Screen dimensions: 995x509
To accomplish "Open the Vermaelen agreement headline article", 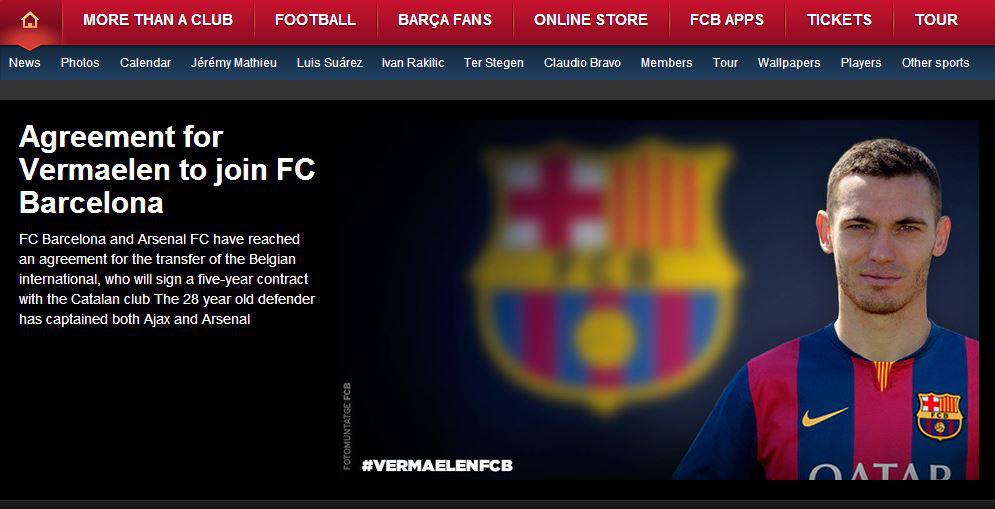I will pyautogui.click(x=167, y=169).
